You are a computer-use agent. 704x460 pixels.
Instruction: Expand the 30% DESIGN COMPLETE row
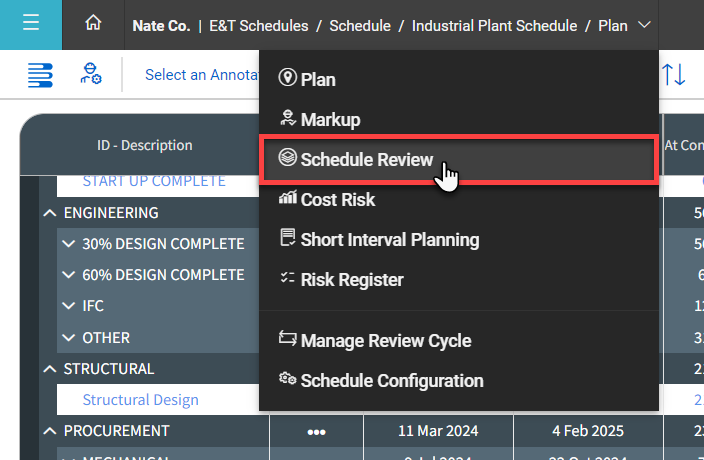pyautogui.click(x=68, y=244)
